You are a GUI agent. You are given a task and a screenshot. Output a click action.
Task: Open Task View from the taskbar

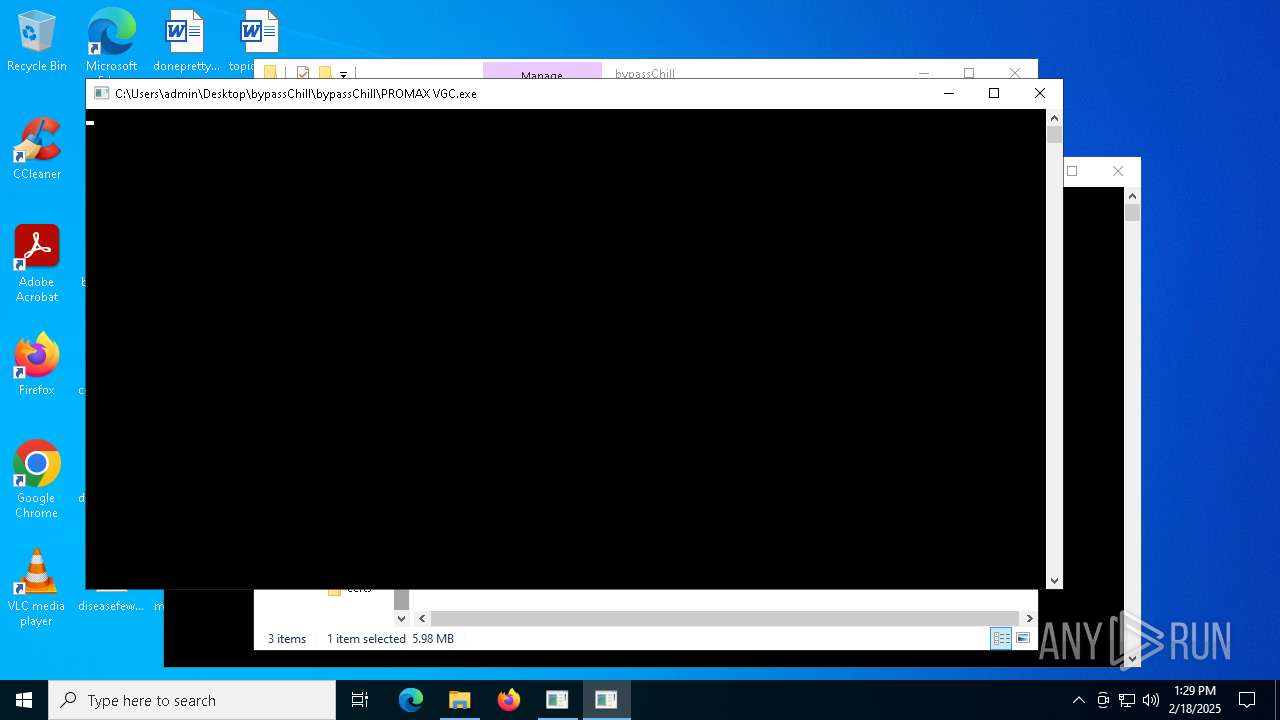[360, 700]
